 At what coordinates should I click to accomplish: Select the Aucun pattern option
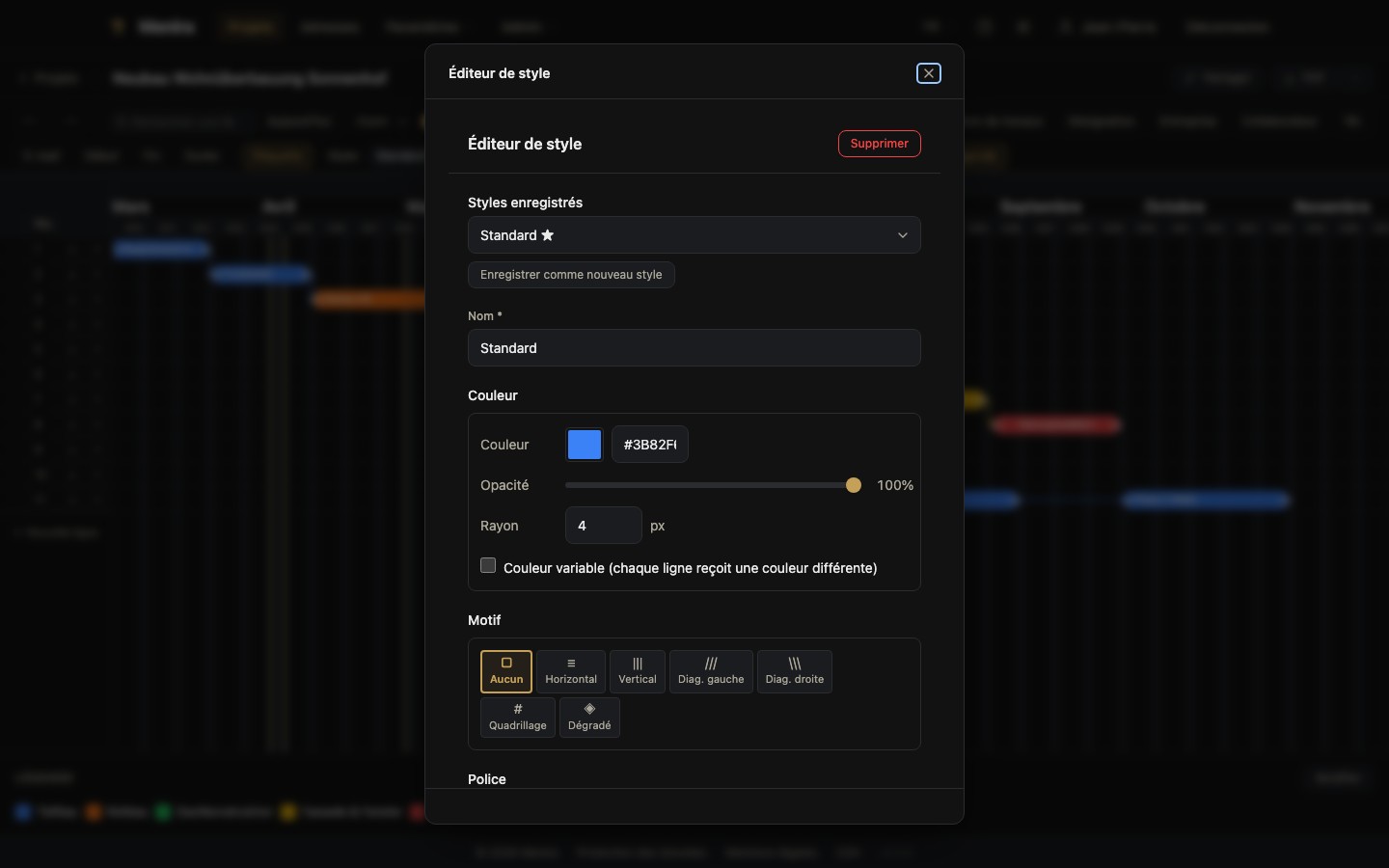pos(506,671)
